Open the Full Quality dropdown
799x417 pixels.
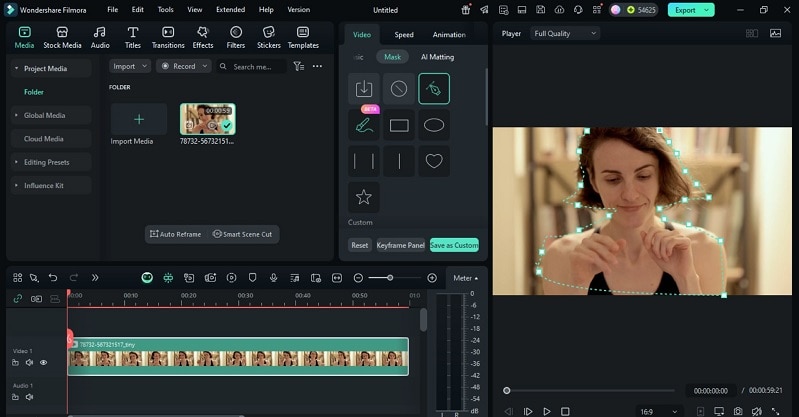(565, 33)
